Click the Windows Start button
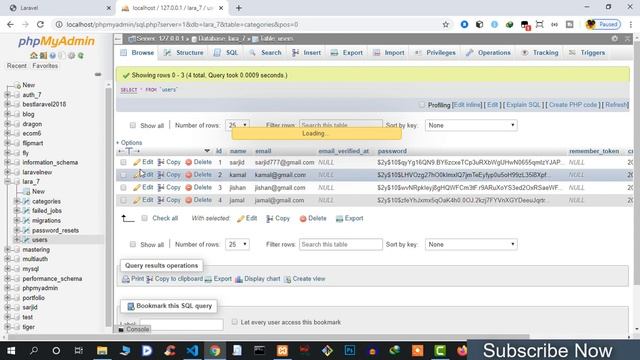Image resolution: width=640 pixels, height=360 pixels. (x=11, y=351)
